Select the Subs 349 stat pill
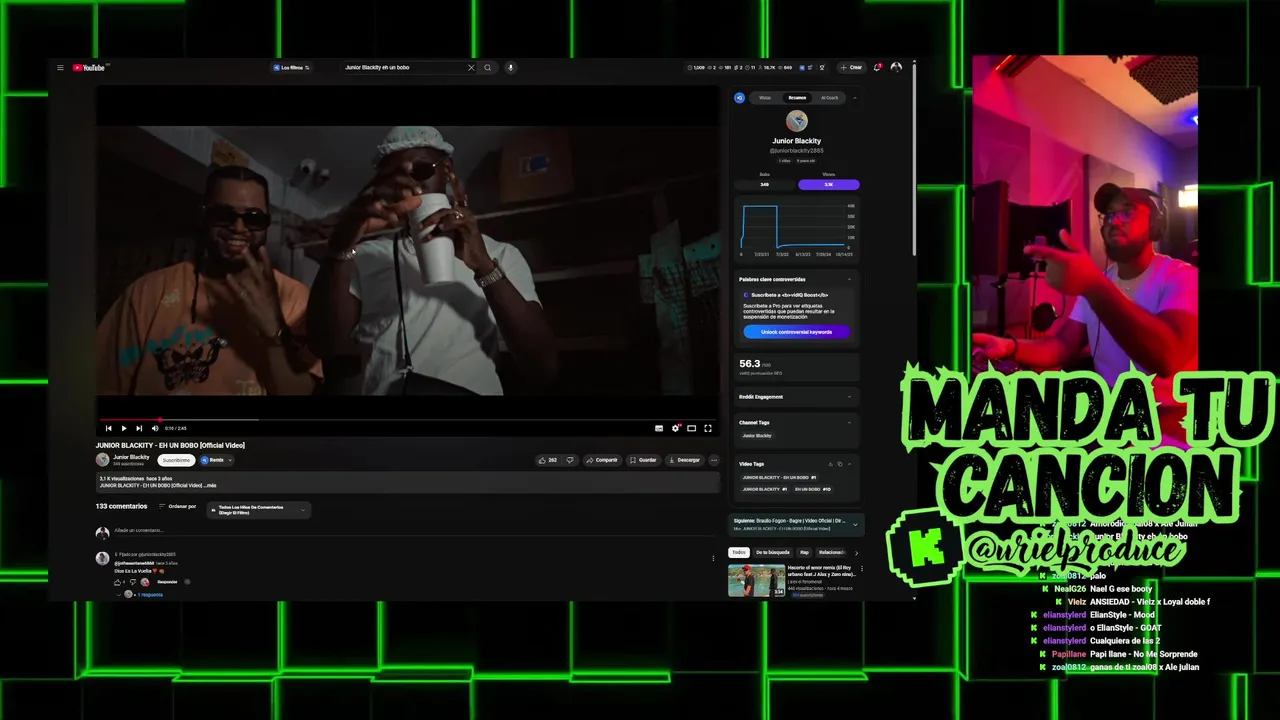Viewport: 1280px width, 720px height. coord(765,184)
